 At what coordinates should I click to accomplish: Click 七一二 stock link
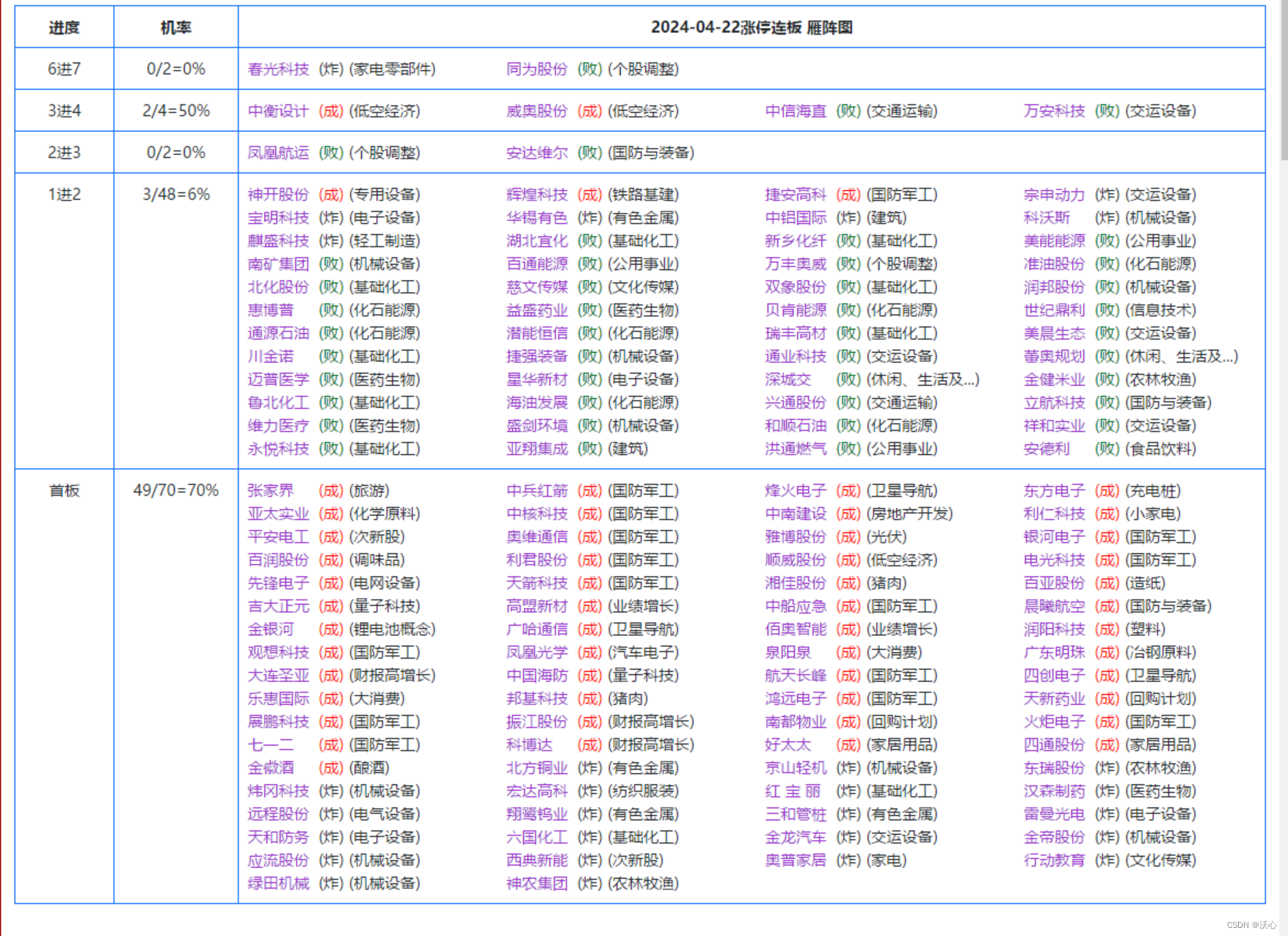[x=271, y=745]
